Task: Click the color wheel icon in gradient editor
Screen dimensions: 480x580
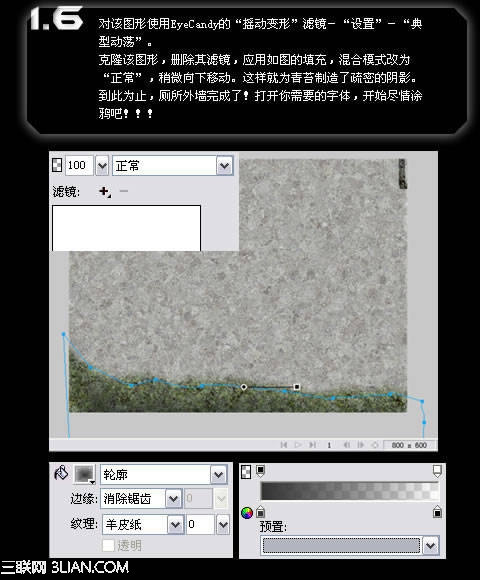Action: coord(247,513)
